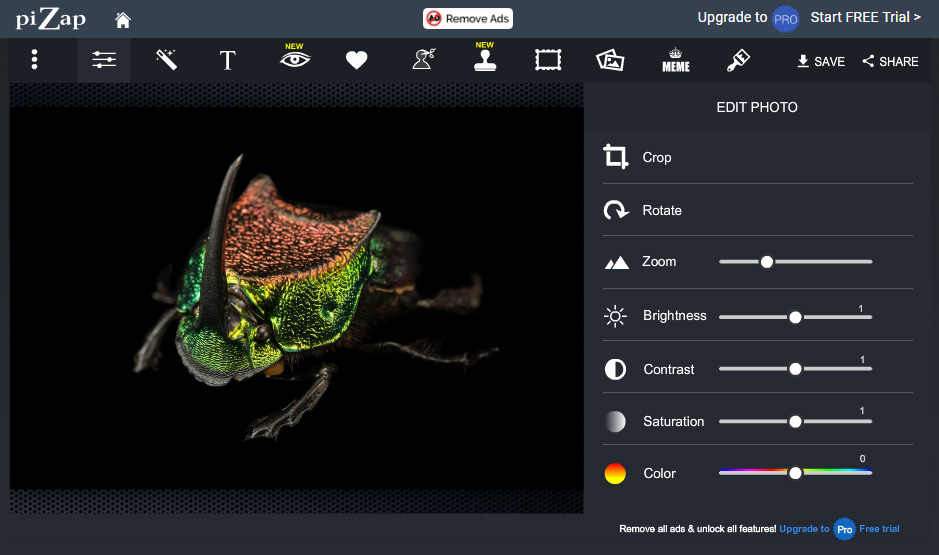The image size is (939, 555).
Task: Click the Zoom label text
Action: 659,262
